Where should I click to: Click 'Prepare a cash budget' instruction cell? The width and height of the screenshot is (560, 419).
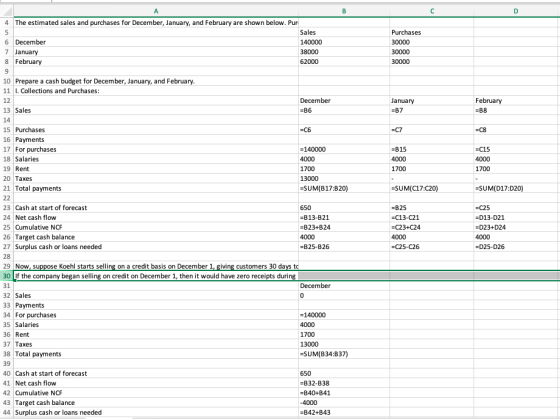156,81
